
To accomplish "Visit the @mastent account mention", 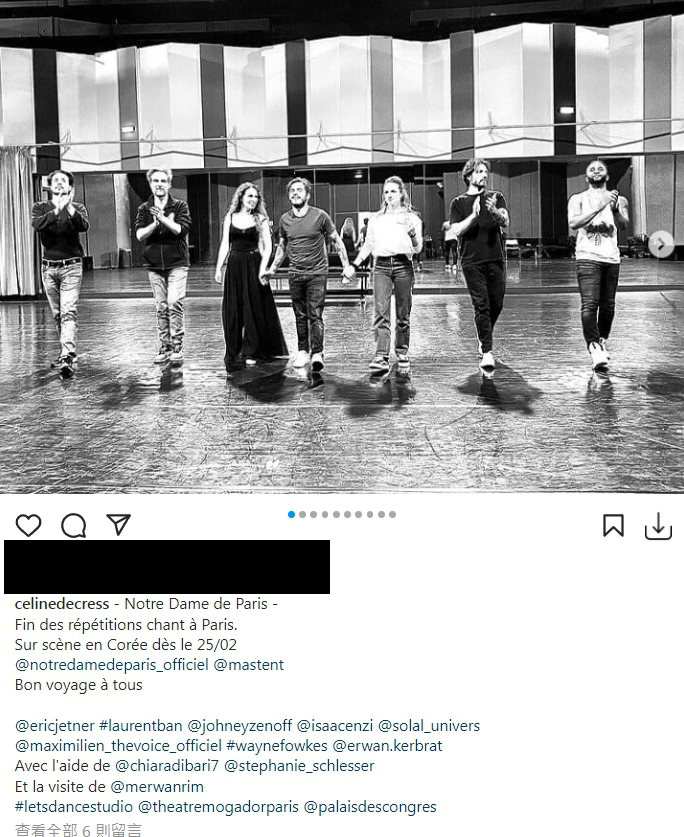I will 249,665.
